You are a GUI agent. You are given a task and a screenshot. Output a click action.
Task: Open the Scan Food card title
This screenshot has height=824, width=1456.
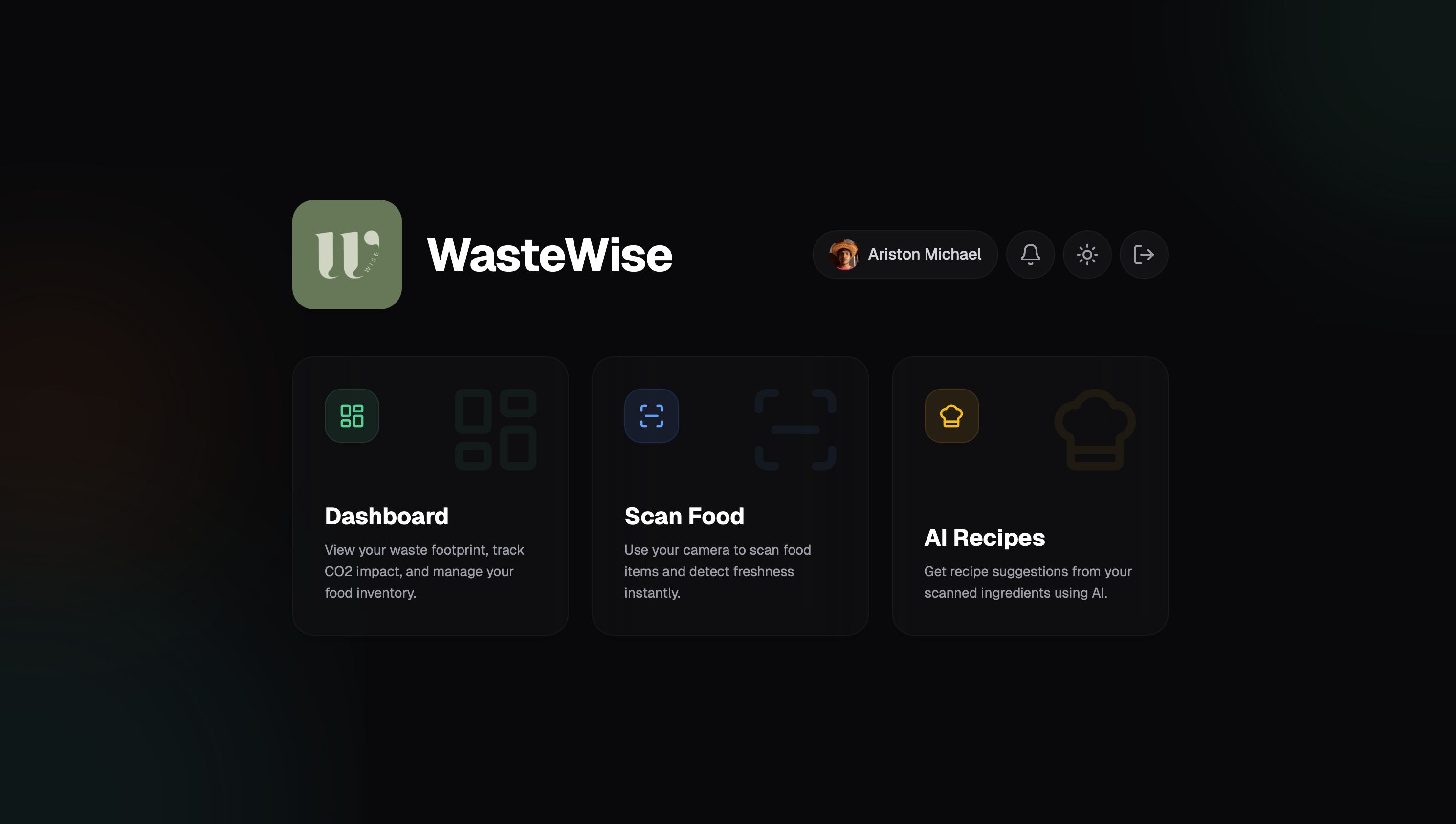(684, 516)
